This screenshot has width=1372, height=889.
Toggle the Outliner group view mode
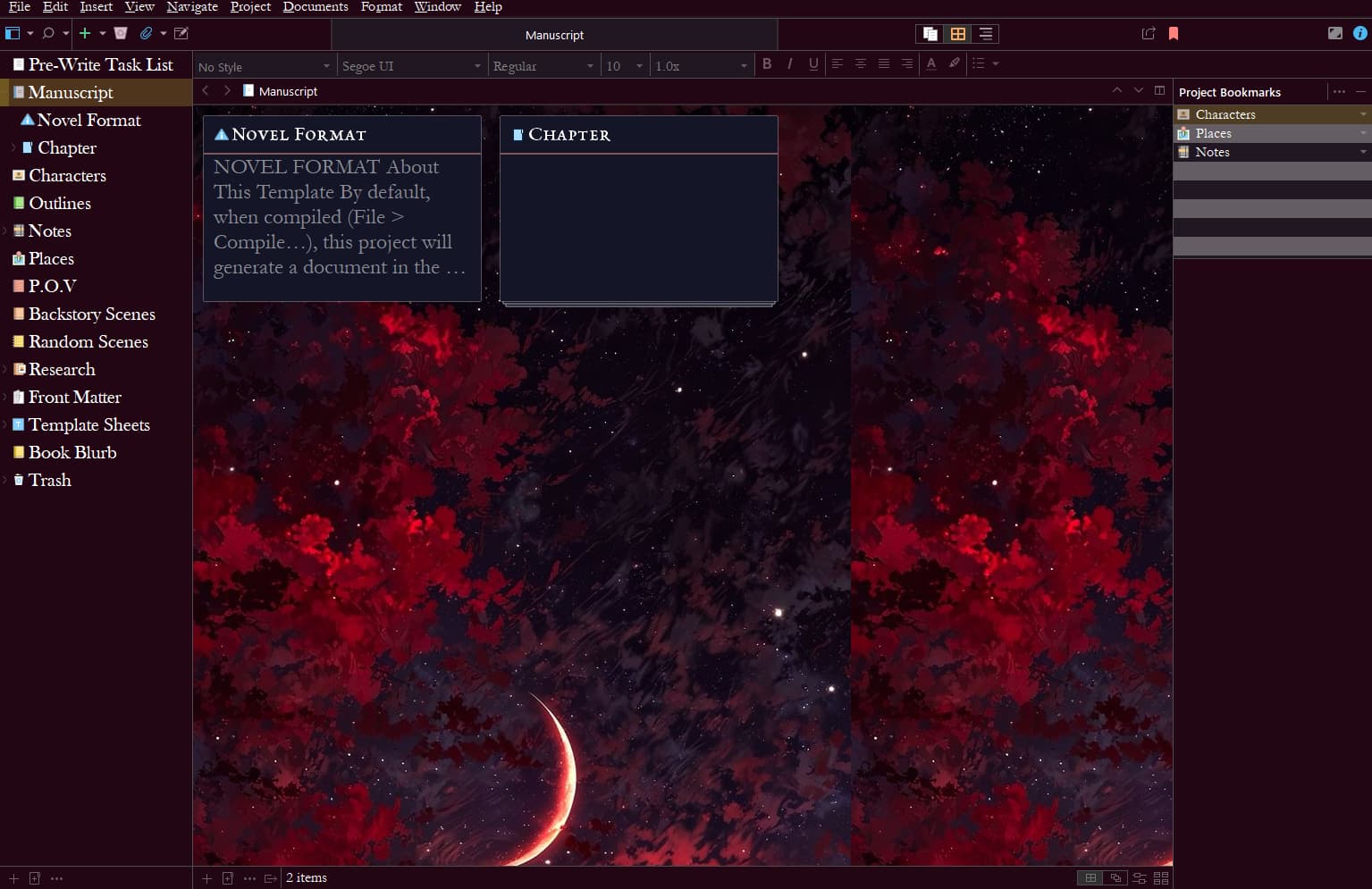(x=985, y=34)
